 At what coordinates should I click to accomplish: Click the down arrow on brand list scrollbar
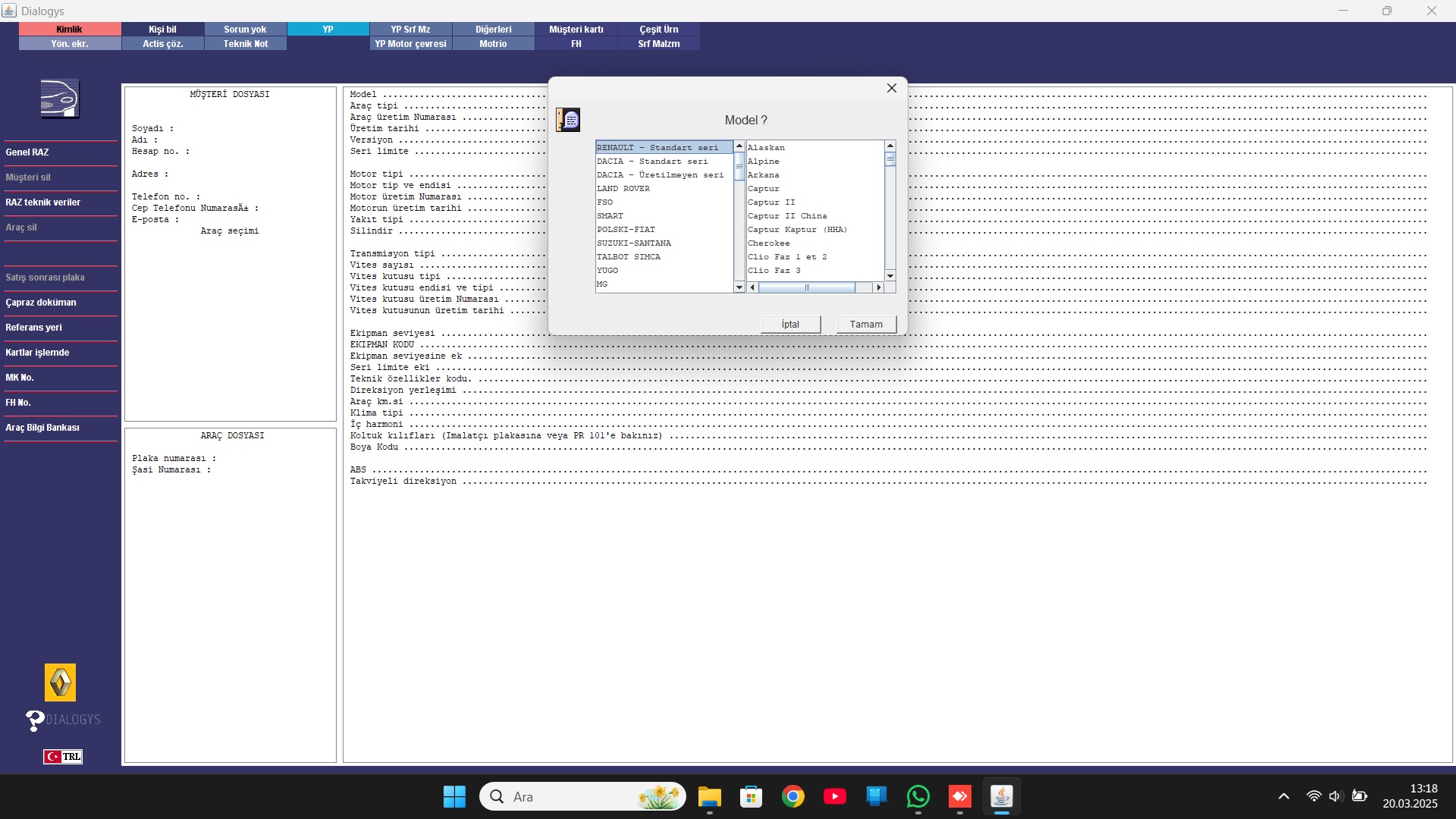[x=739, y=288]
